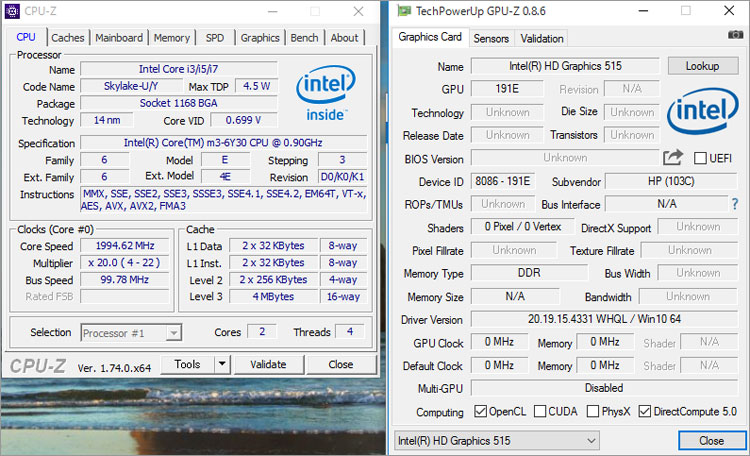Click the Specification value m3-6Y30 CPU
This screenshot has height=456, width=750.
tap(223, 143)
